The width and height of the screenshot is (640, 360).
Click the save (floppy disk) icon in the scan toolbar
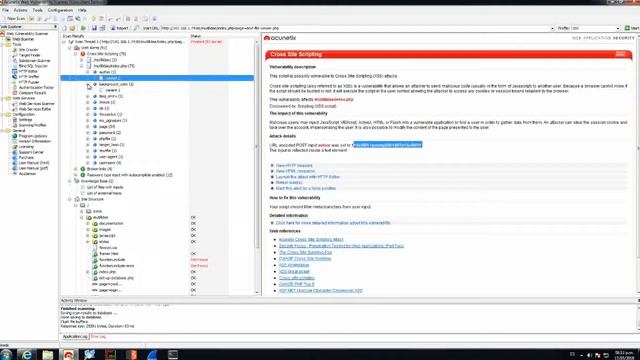(94, 28)
